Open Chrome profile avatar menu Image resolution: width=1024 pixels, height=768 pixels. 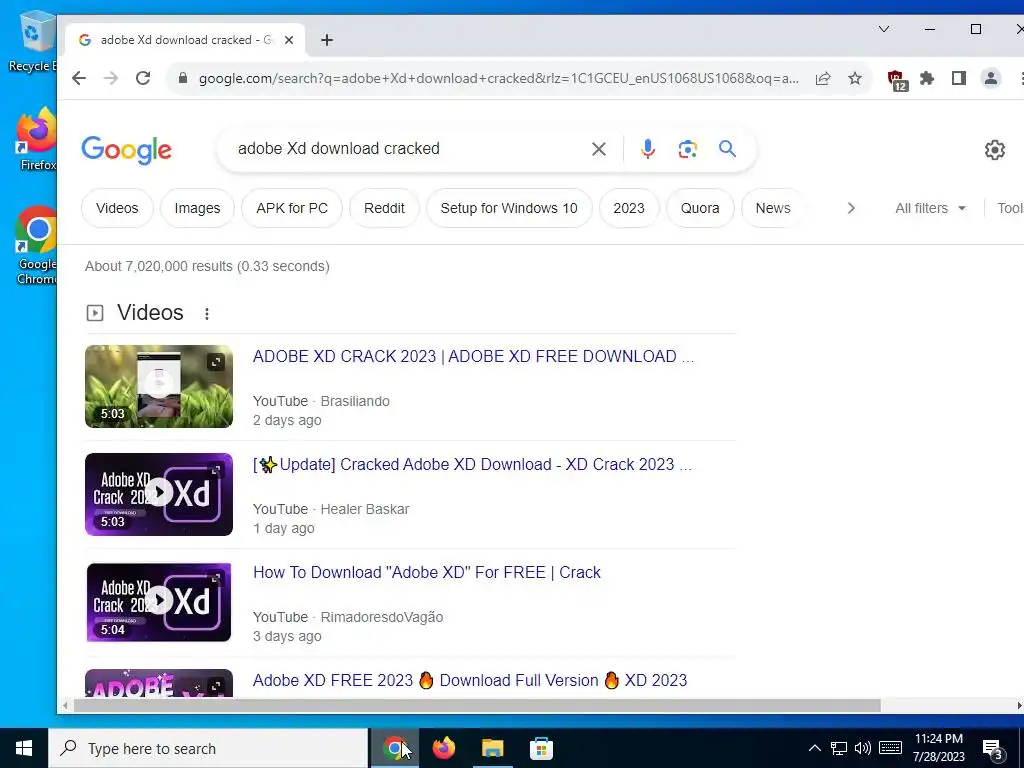991,78
